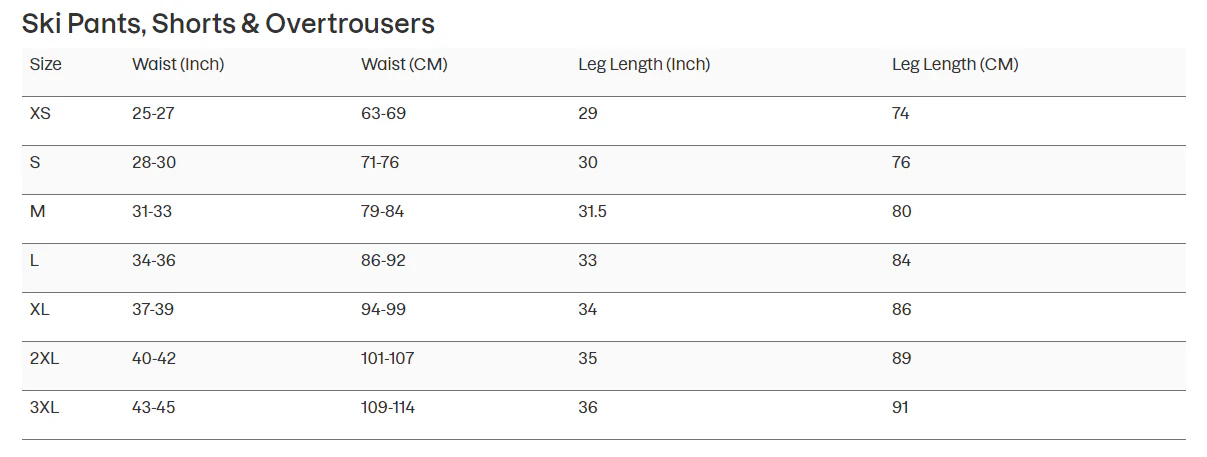Click the 31.5 leg length cell
The width and height of the screenshot is (1207, 457).
tap(592, 212)
